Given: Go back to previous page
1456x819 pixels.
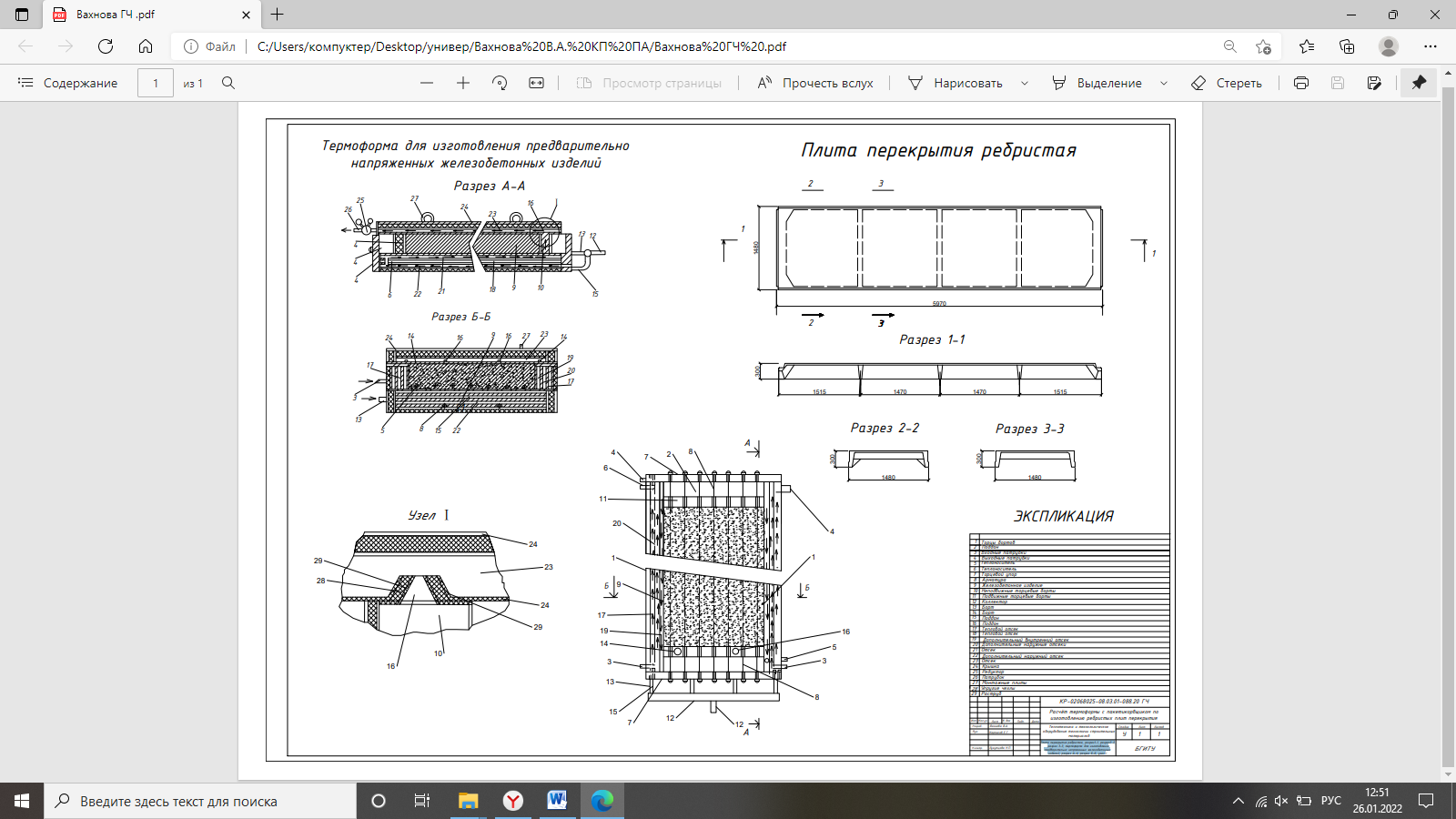Looking at the screenshot, I should 25,46.
